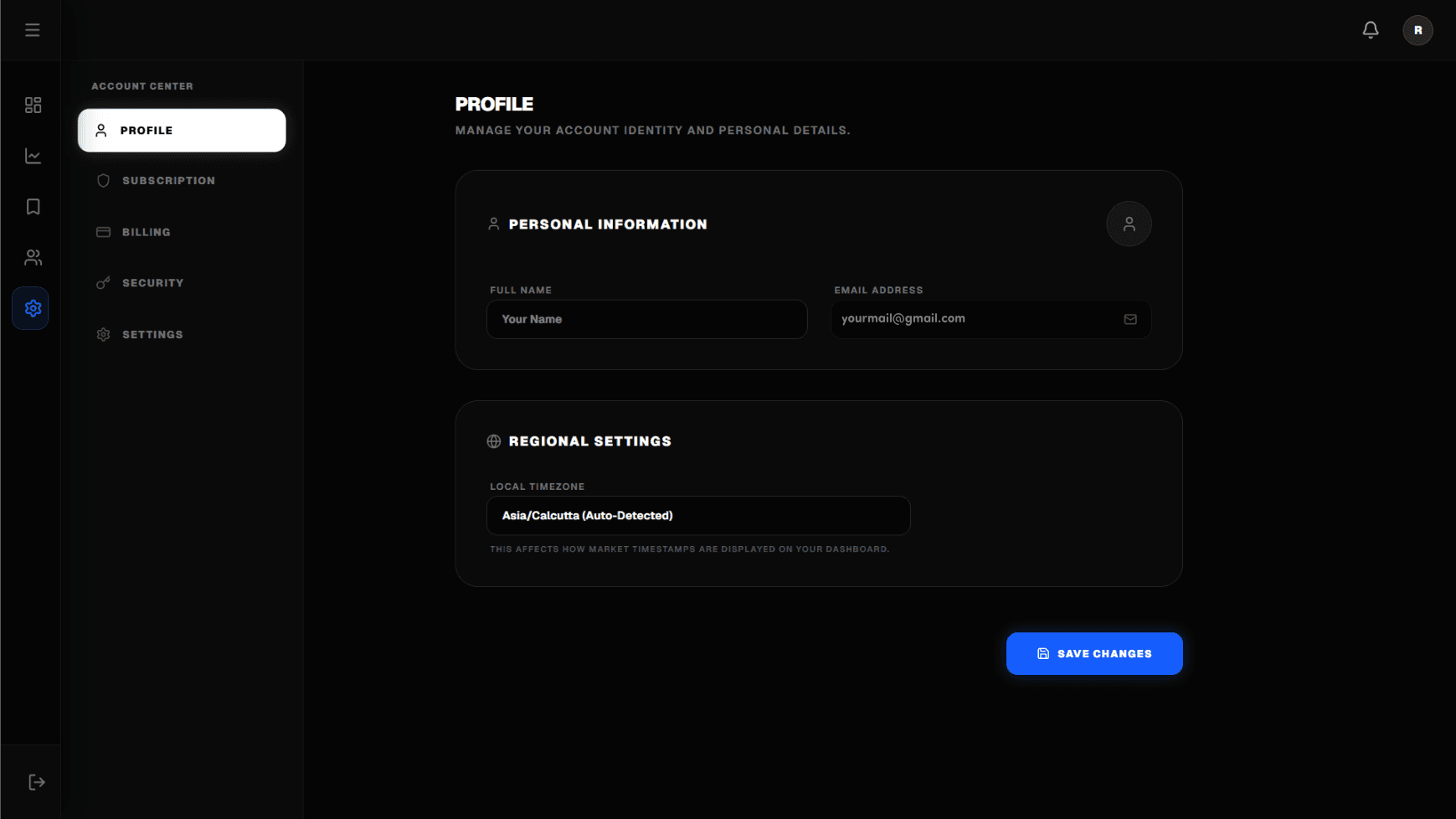
Task: Open the analytics chart icon in sidebar
Action: coord(33,157)
